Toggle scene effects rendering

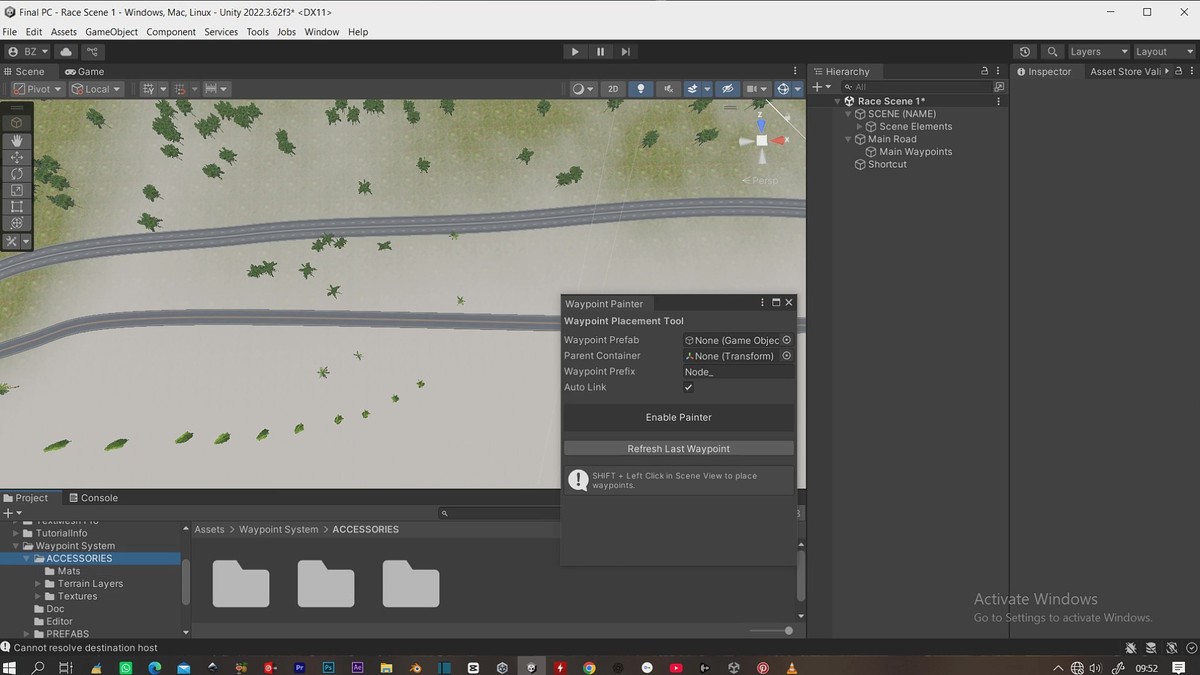[691, 89]
